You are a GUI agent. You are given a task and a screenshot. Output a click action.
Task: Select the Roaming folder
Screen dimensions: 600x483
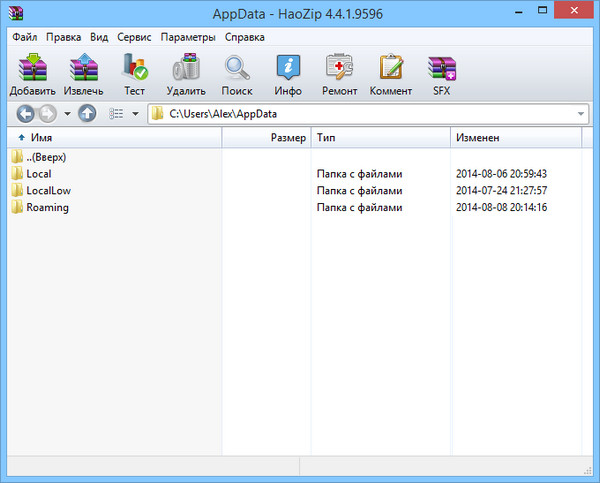tap(47, 207)
